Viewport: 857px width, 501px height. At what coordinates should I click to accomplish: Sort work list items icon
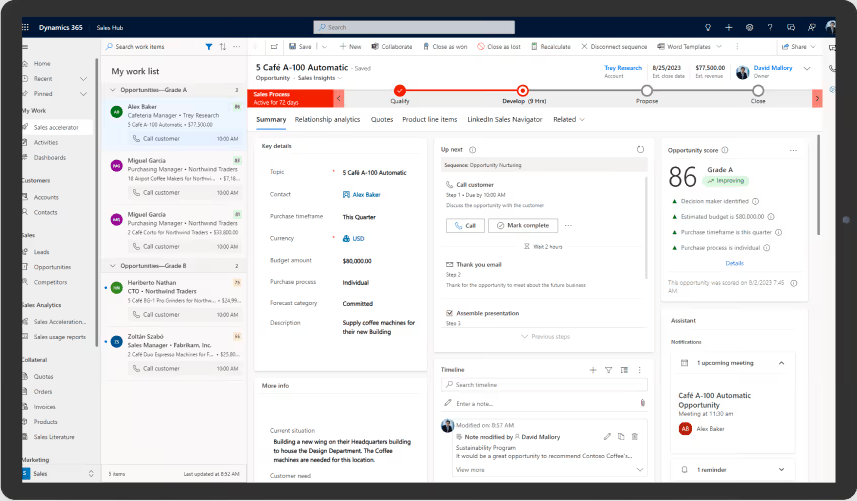(x=222, y=47)
